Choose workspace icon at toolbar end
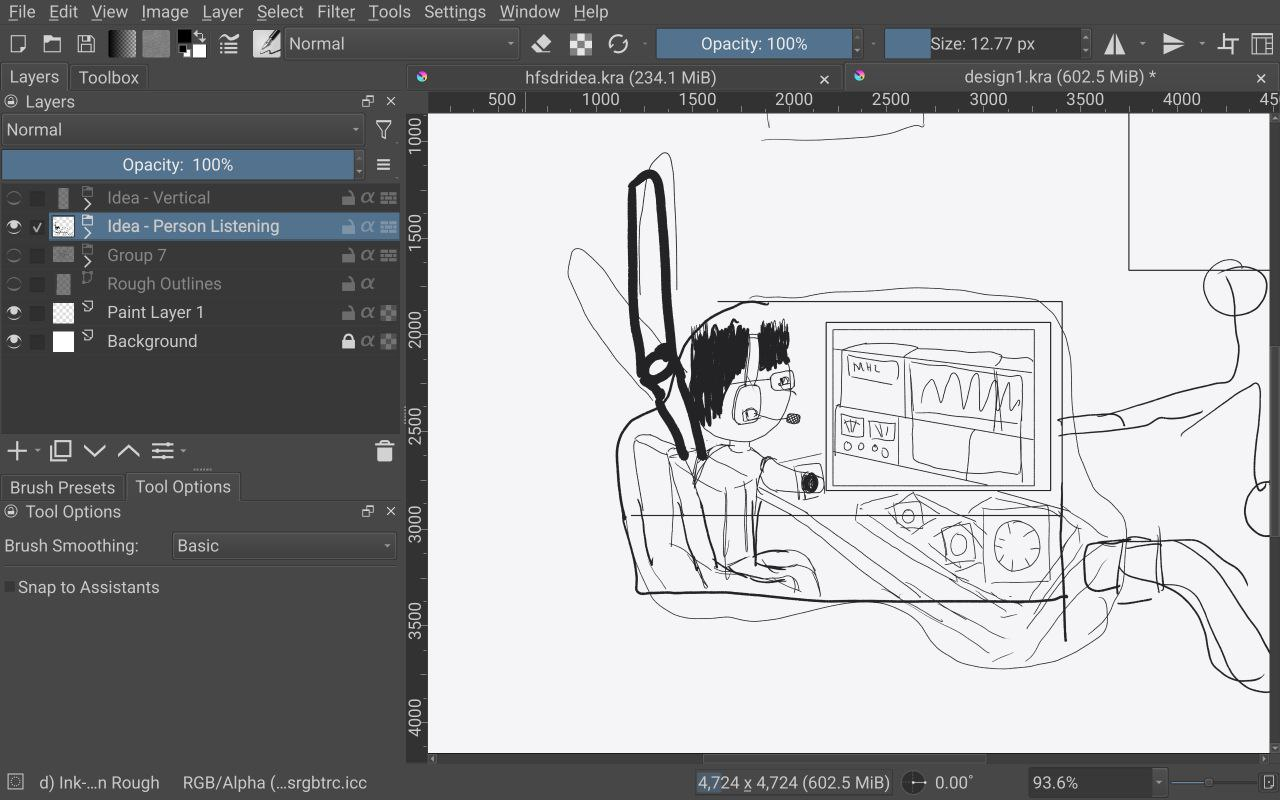This screenshot has height=800, width=1280. tap(1262, 44)
